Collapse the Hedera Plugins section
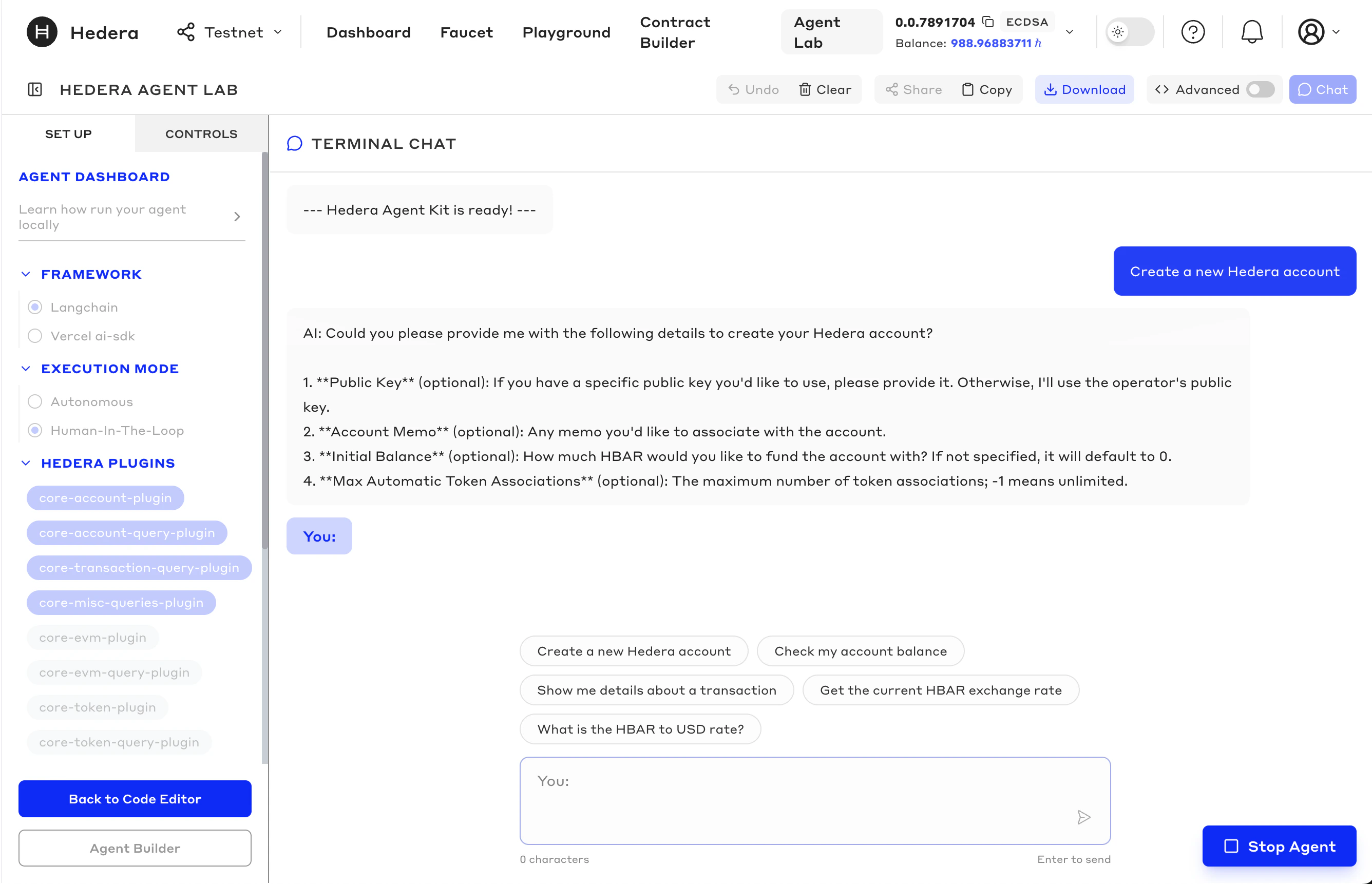Screen dimensions: 1372x884 pyautogui.click(x=26, y=463)
